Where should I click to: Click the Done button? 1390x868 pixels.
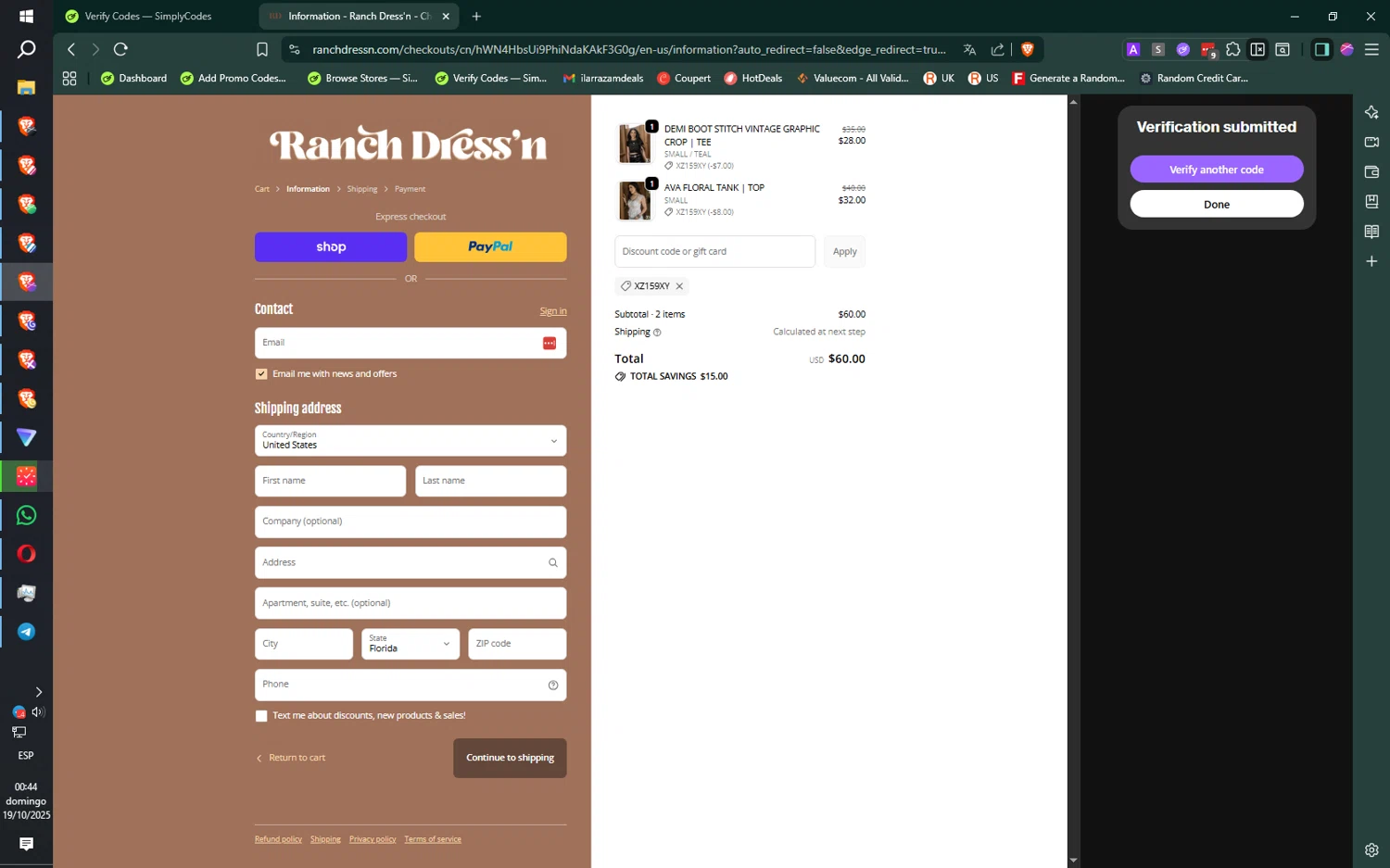click(x=1216, y=204)
